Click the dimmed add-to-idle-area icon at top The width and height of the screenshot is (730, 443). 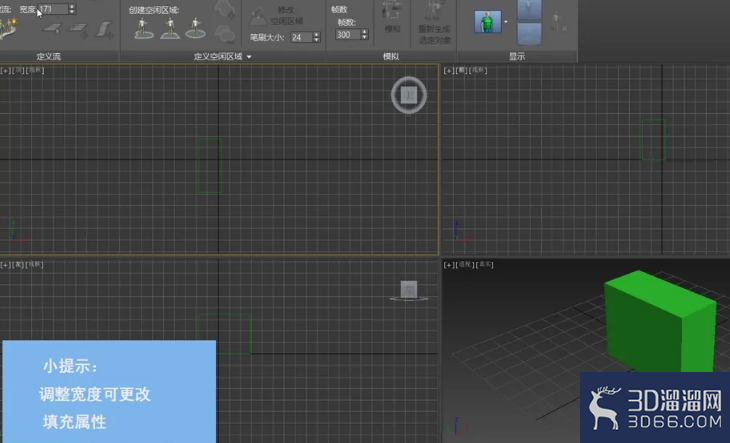click(225, 9)
